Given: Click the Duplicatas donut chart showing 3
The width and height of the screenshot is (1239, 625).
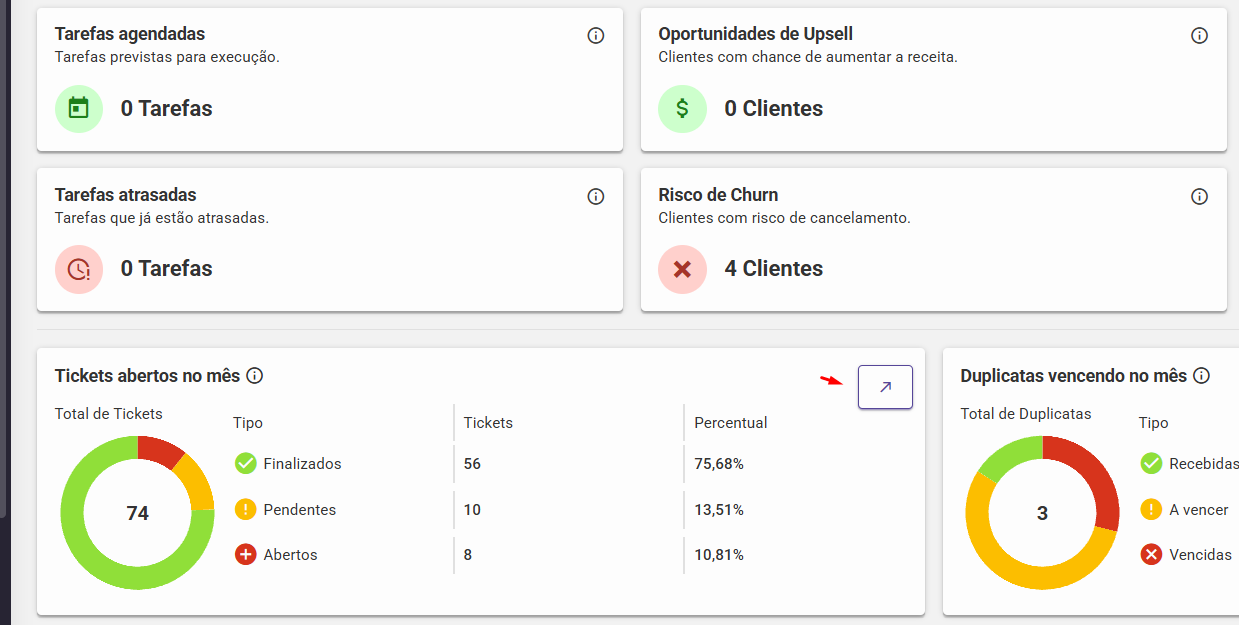Looking at the screenshot, I should [x=1042, y=513].
